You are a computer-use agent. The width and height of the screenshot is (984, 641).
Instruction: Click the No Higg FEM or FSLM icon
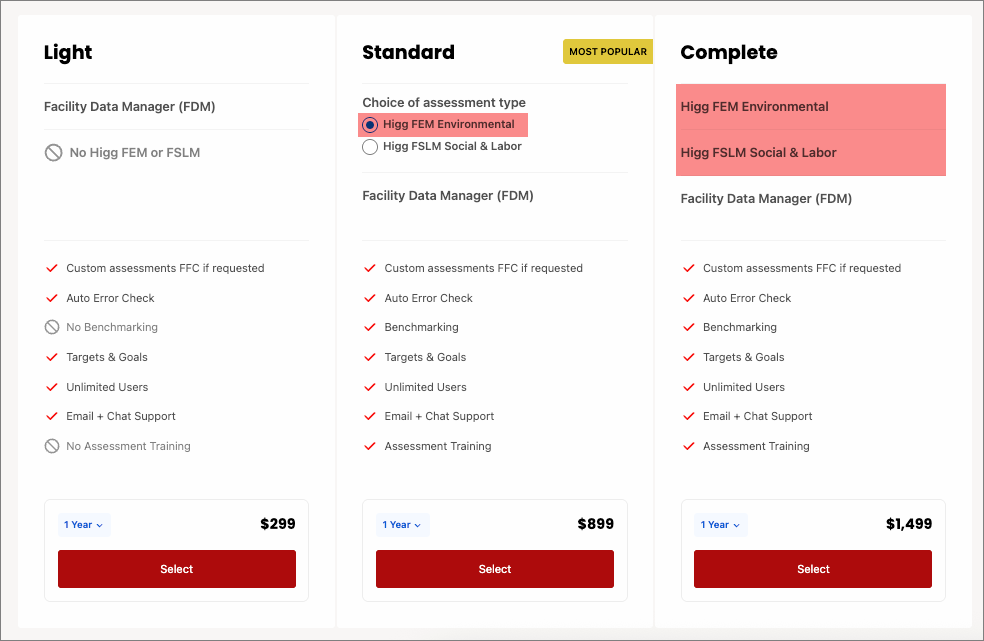(51, 152)
